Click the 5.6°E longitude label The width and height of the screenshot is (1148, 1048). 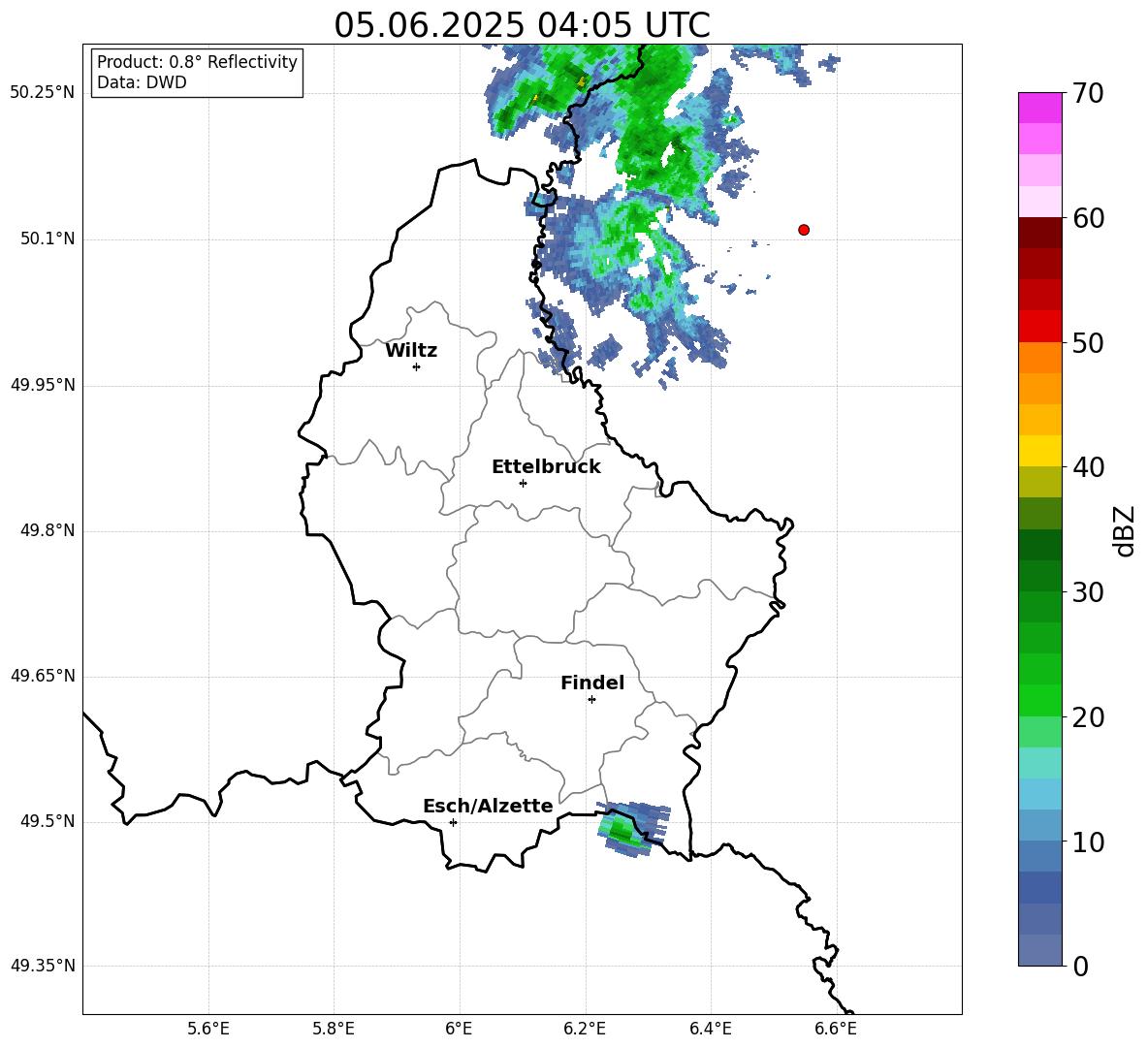(208, 1029)
